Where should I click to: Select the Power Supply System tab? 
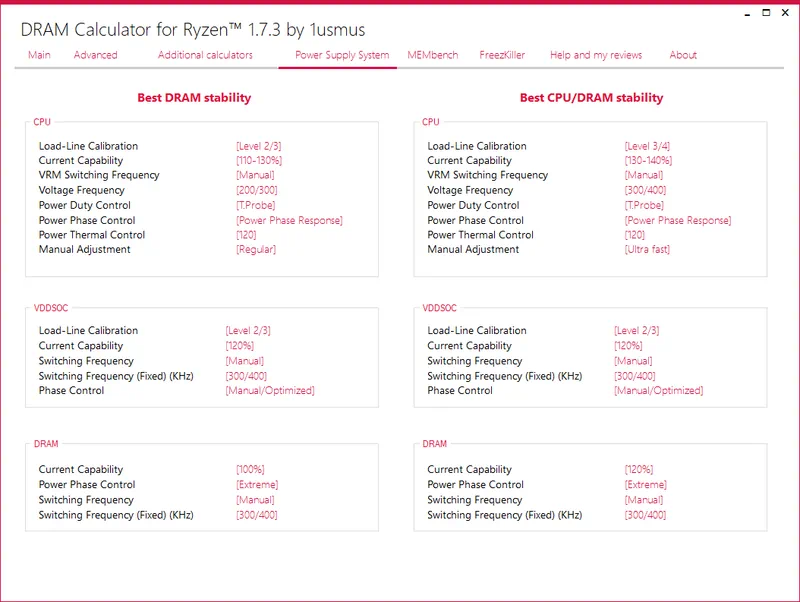(x=342, y=55)
